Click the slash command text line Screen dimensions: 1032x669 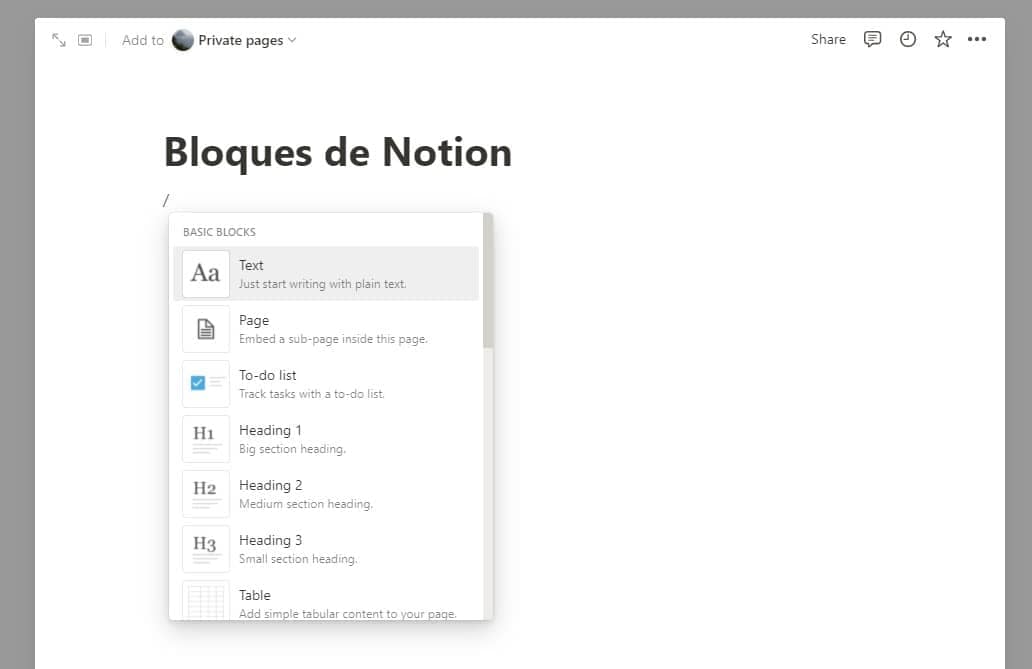(x=166, y=200)
